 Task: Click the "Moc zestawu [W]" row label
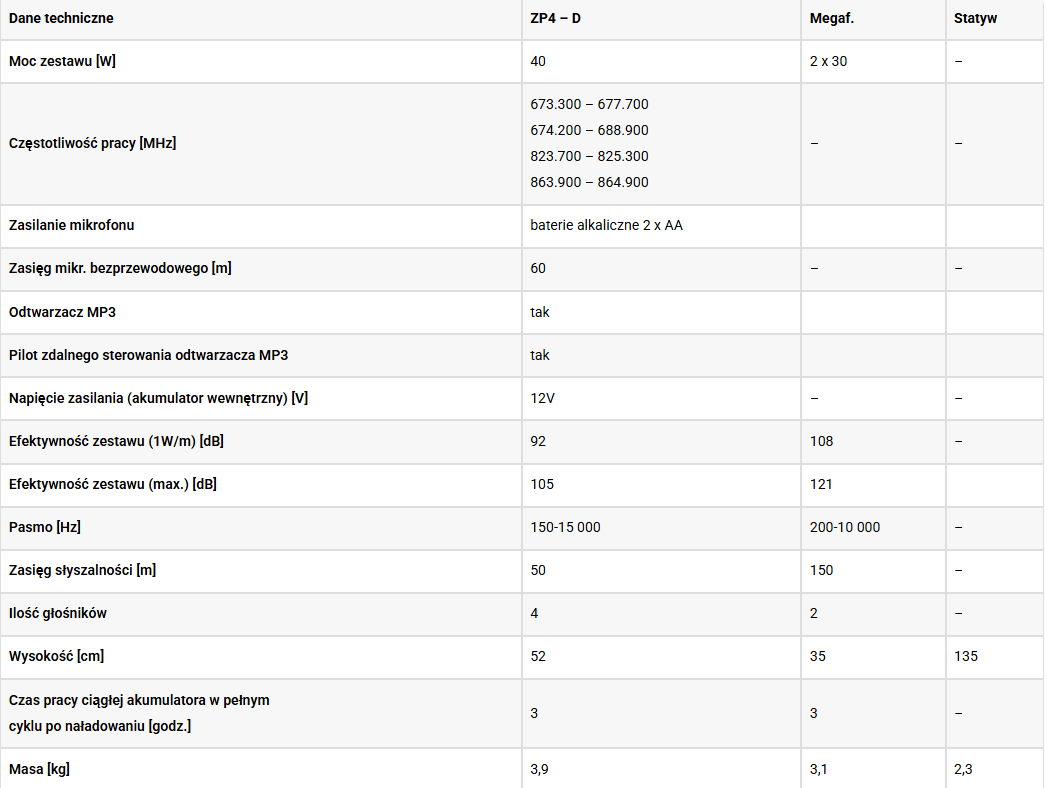[x=62, y=62]
